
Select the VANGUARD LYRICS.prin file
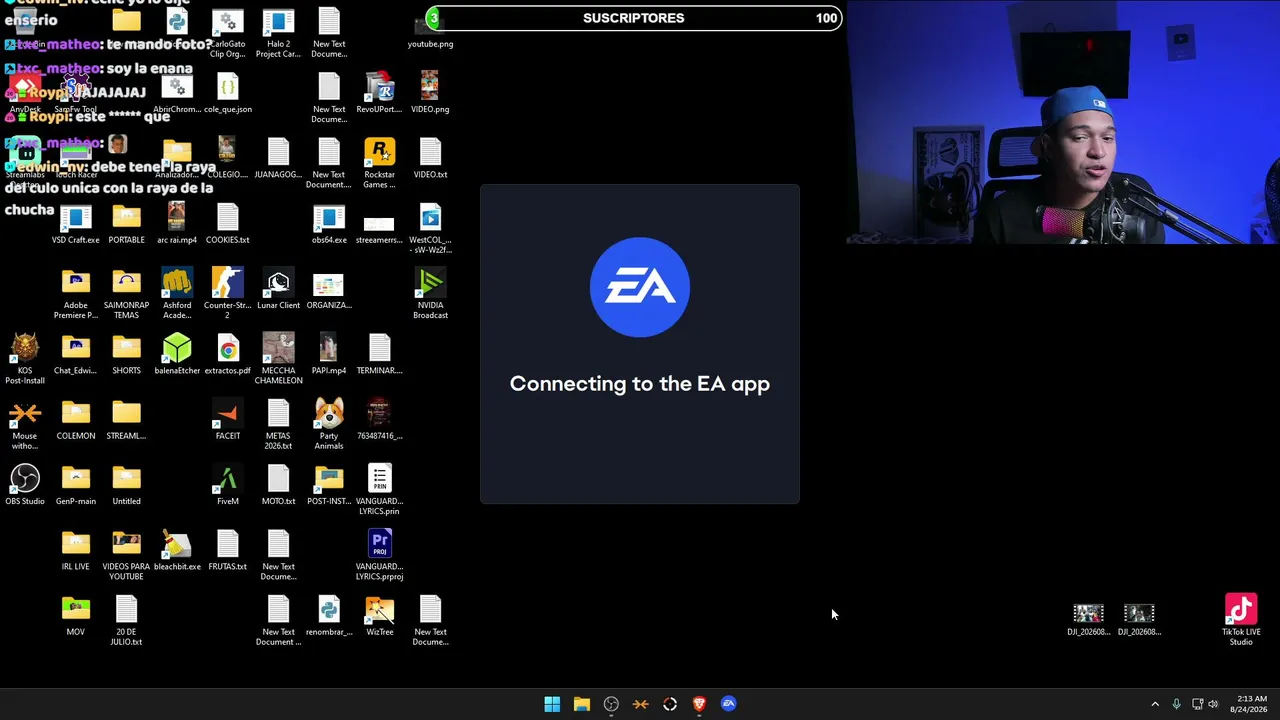tap(379, 480)
